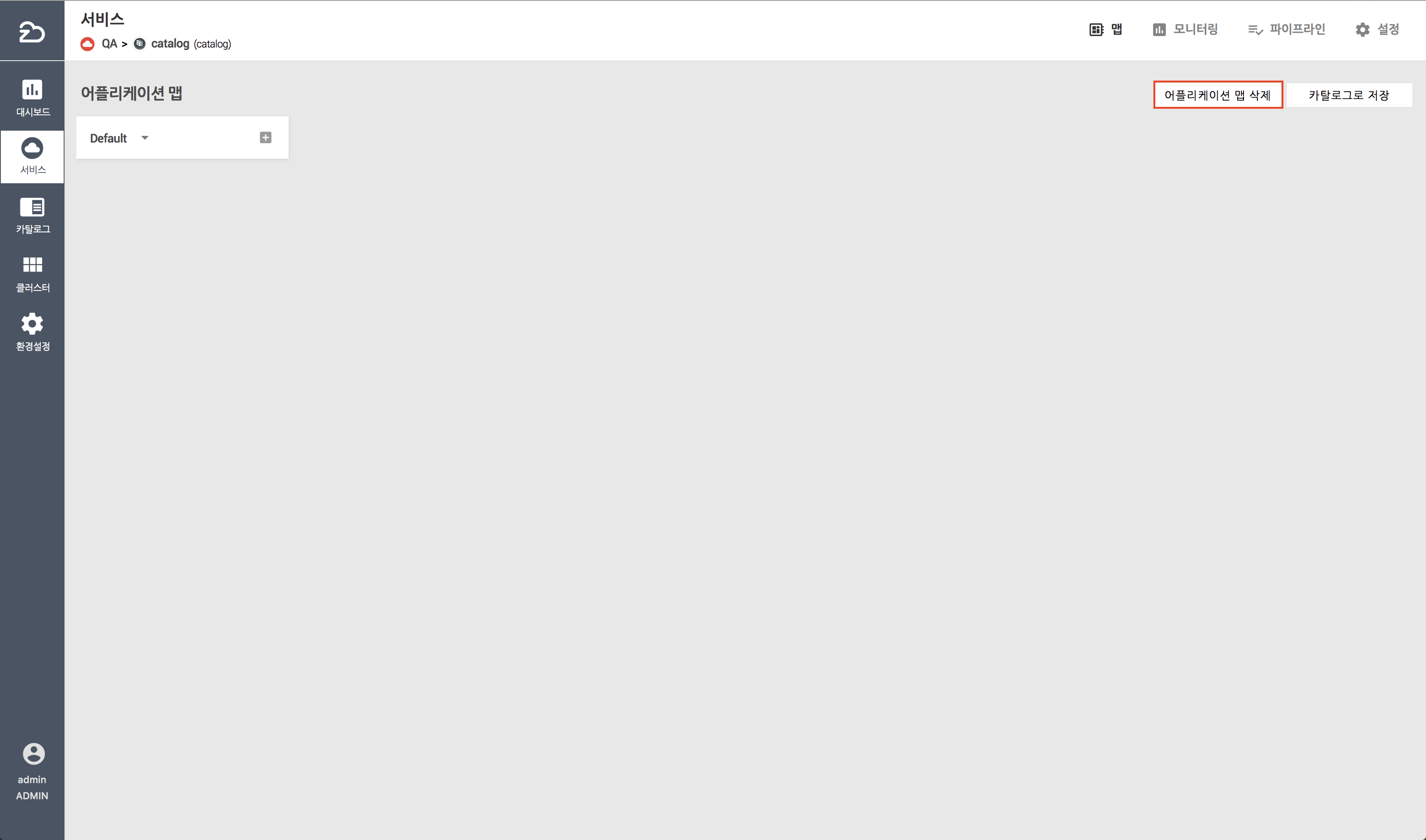Click the Default group label

click(108, 138)
